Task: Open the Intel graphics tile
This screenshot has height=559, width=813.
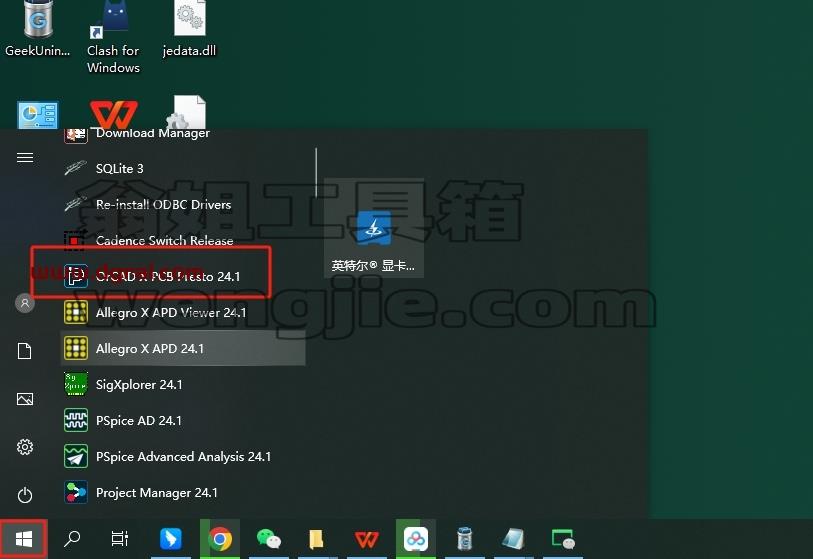Action: [x=374, y=228]
